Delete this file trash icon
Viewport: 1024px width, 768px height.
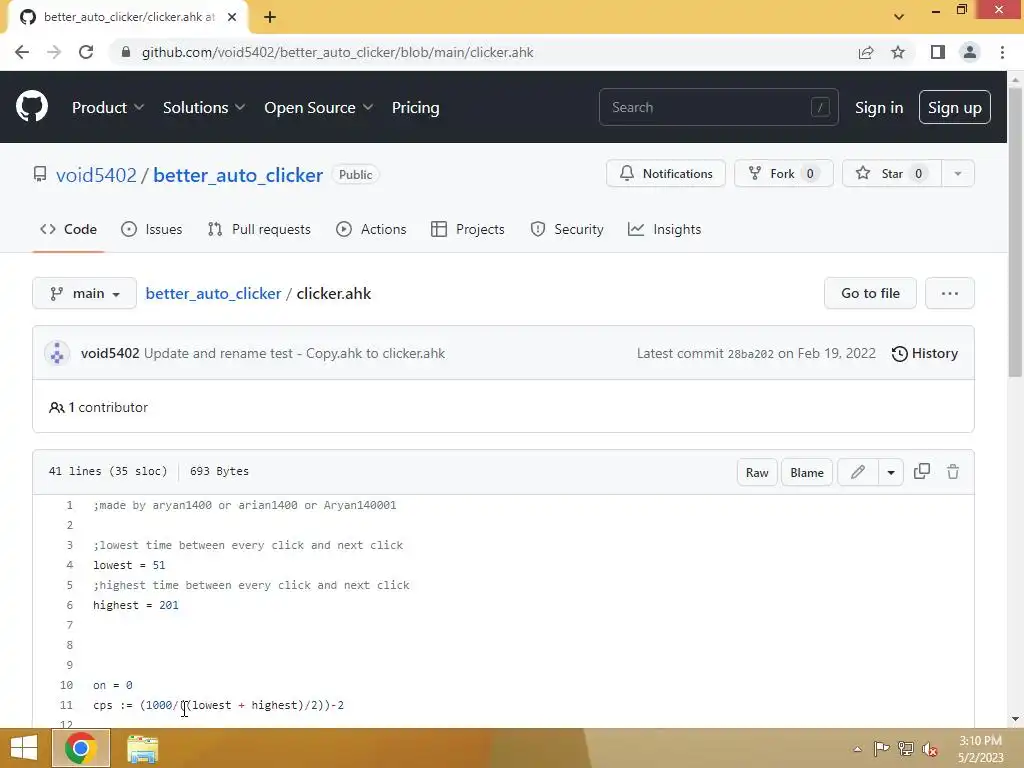tap(953, 472)
